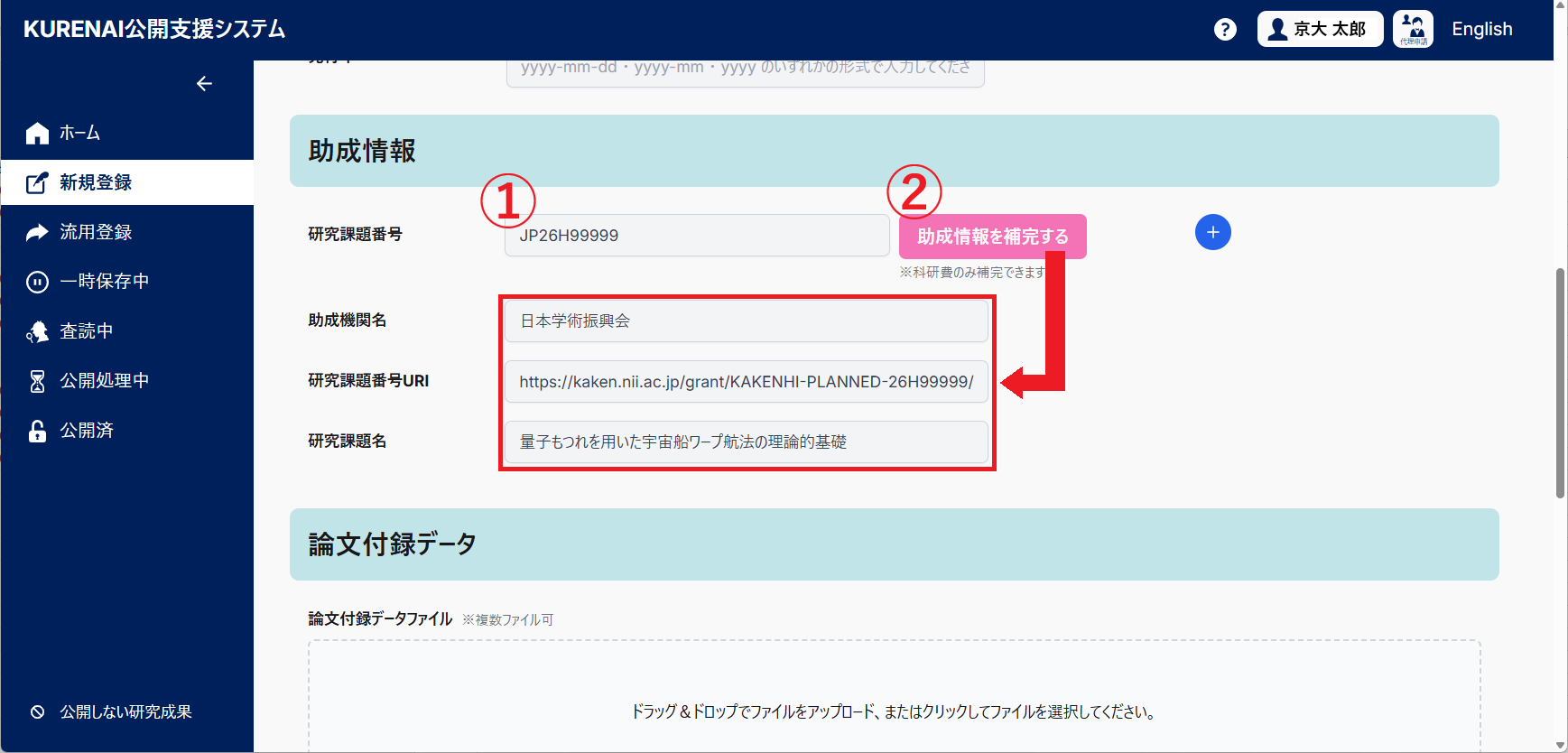Viewport: 1568px width, 753px height.
Task: Click the 査読中 reviewer icon
Action: point(37,332)
